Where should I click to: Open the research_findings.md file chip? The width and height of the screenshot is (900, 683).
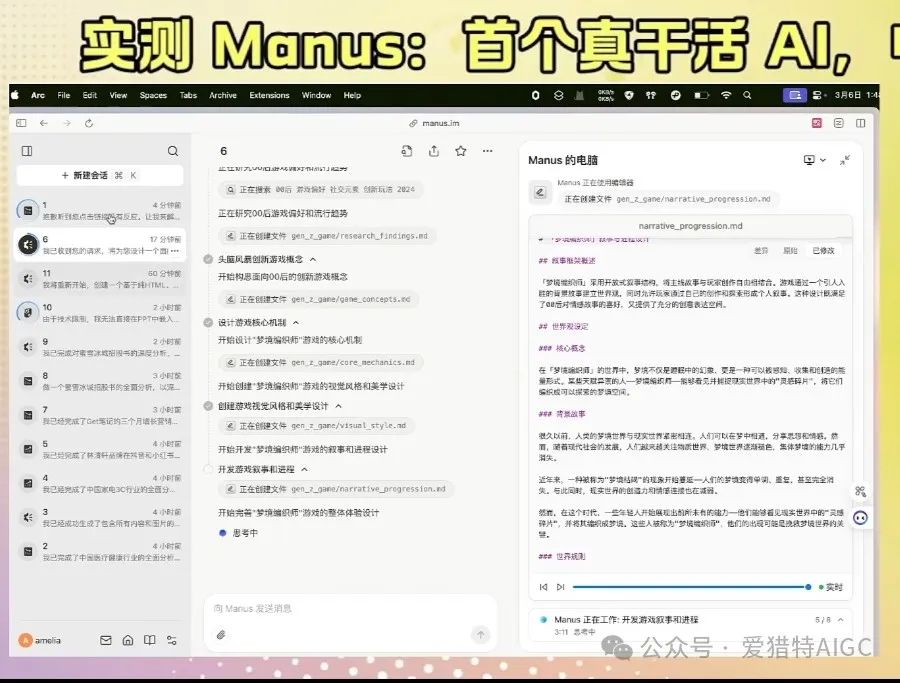[x=327, y=235]
